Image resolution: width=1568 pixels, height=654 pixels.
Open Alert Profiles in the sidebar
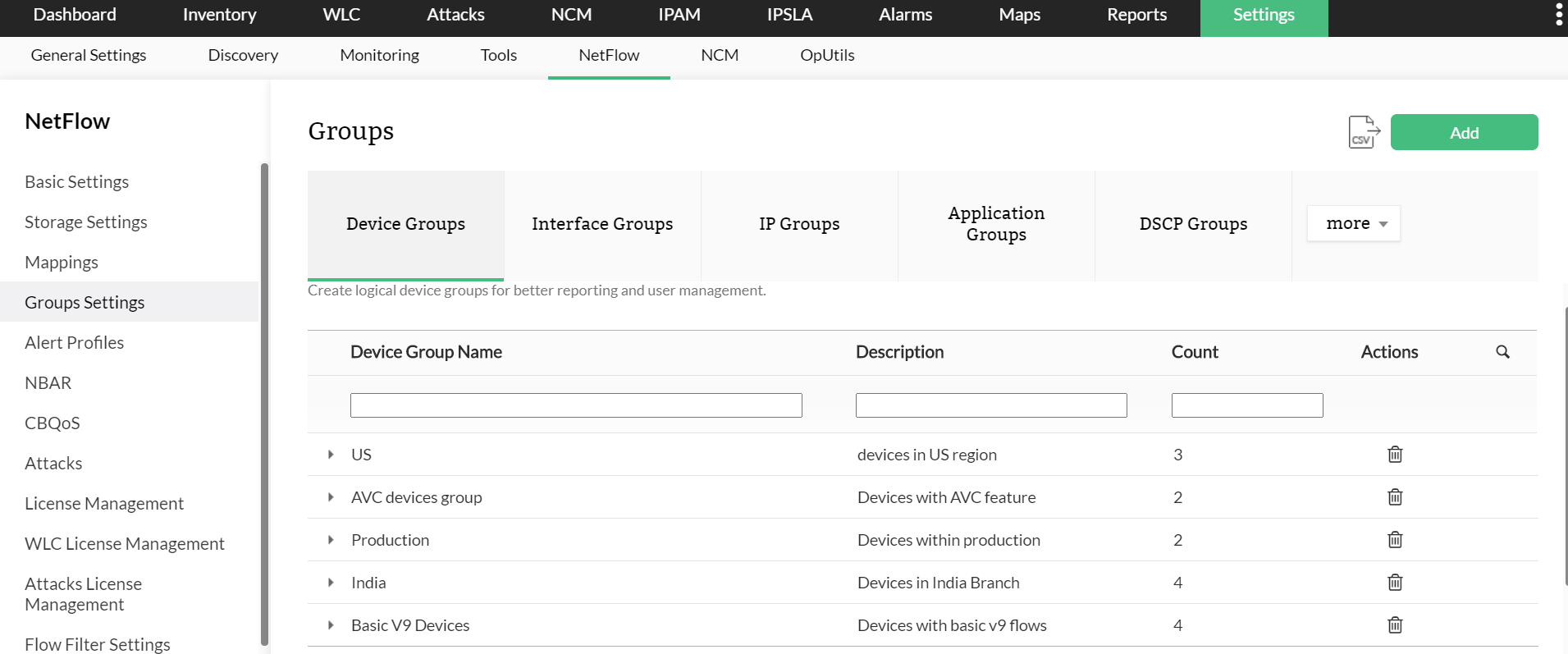coord(75,343)
